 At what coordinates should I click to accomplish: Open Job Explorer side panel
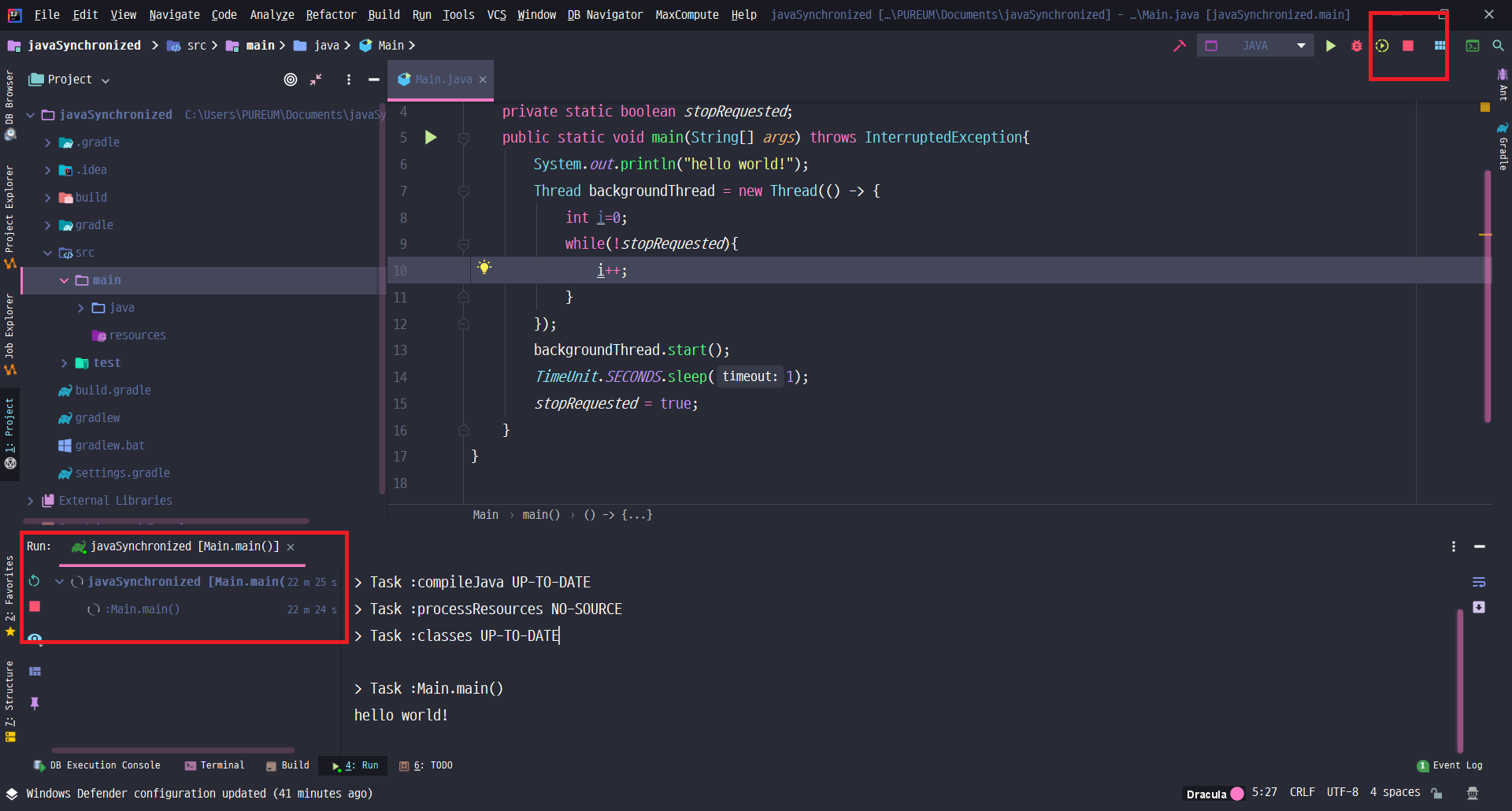pyautogui.click(x=9, y=334)
